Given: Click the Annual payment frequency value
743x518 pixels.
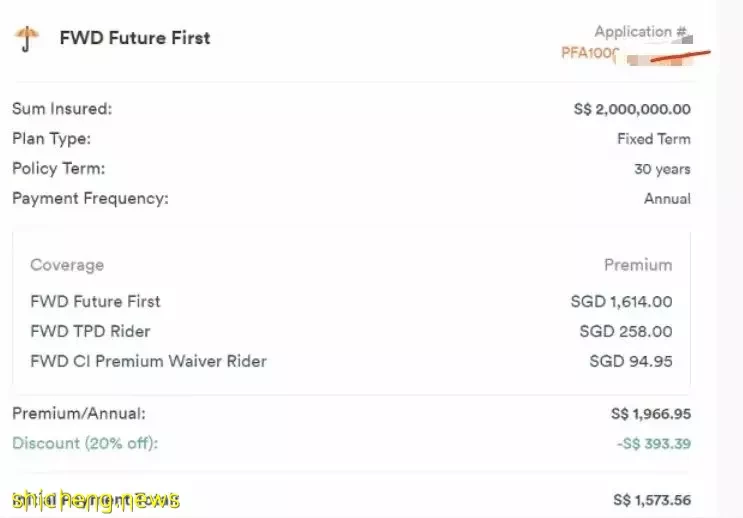Looking at the screenshot, I should point(667,199).
